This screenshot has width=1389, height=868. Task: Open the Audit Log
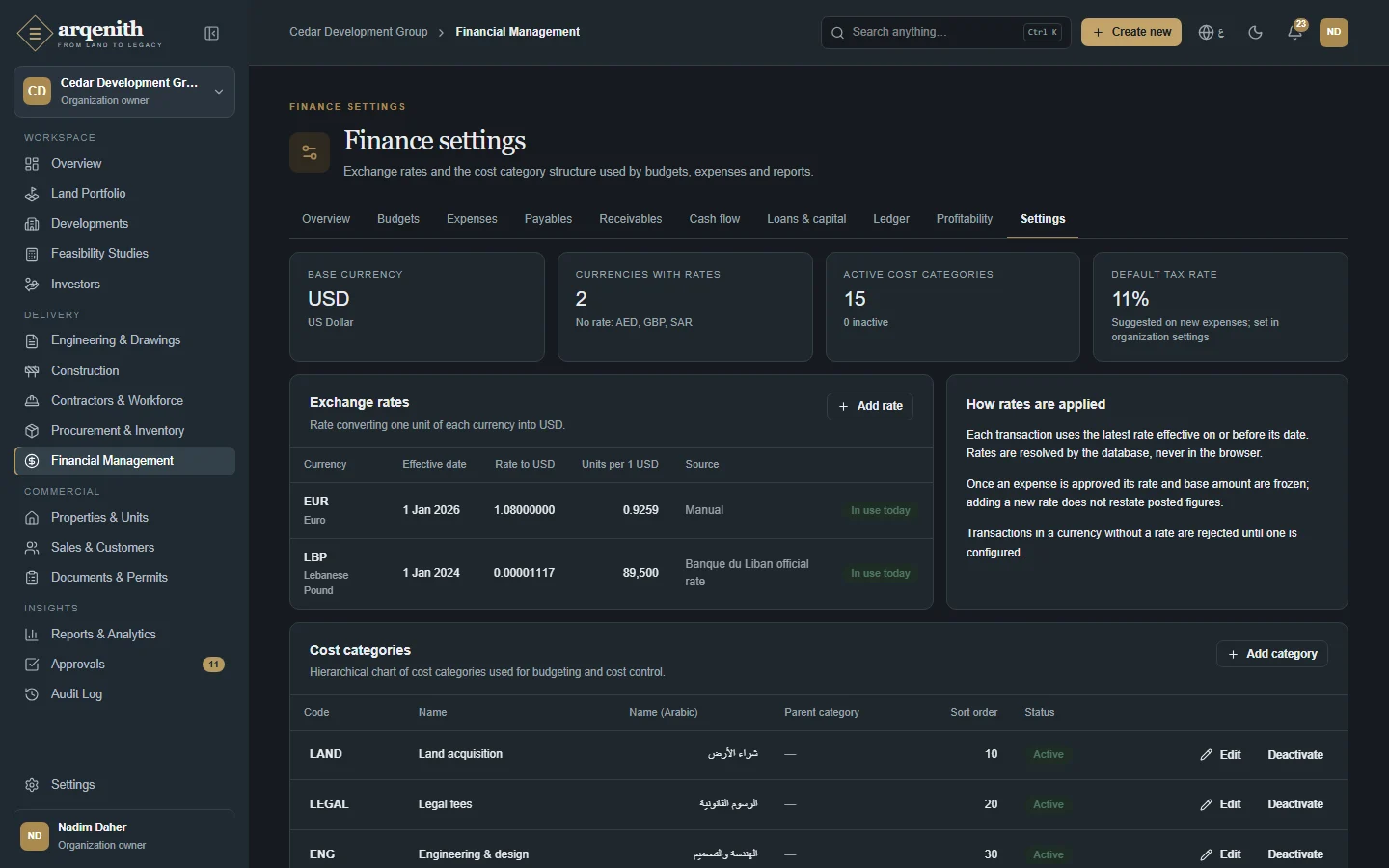124,694
